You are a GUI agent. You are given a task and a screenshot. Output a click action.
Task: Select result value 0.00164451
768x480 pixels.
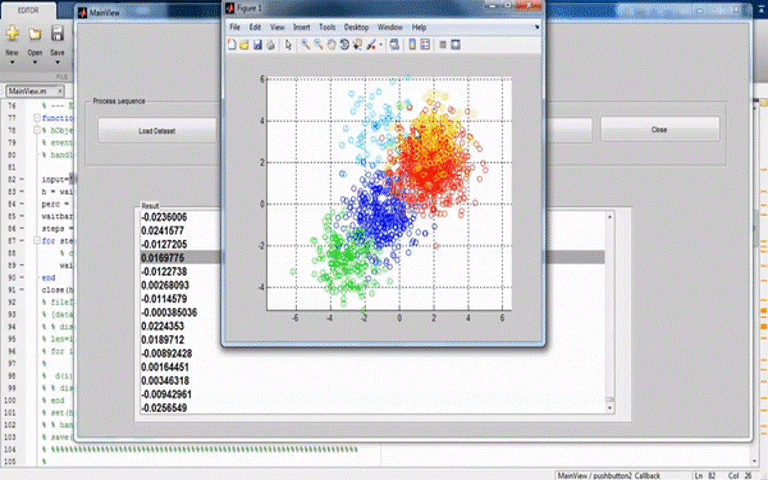click(165, 367)
